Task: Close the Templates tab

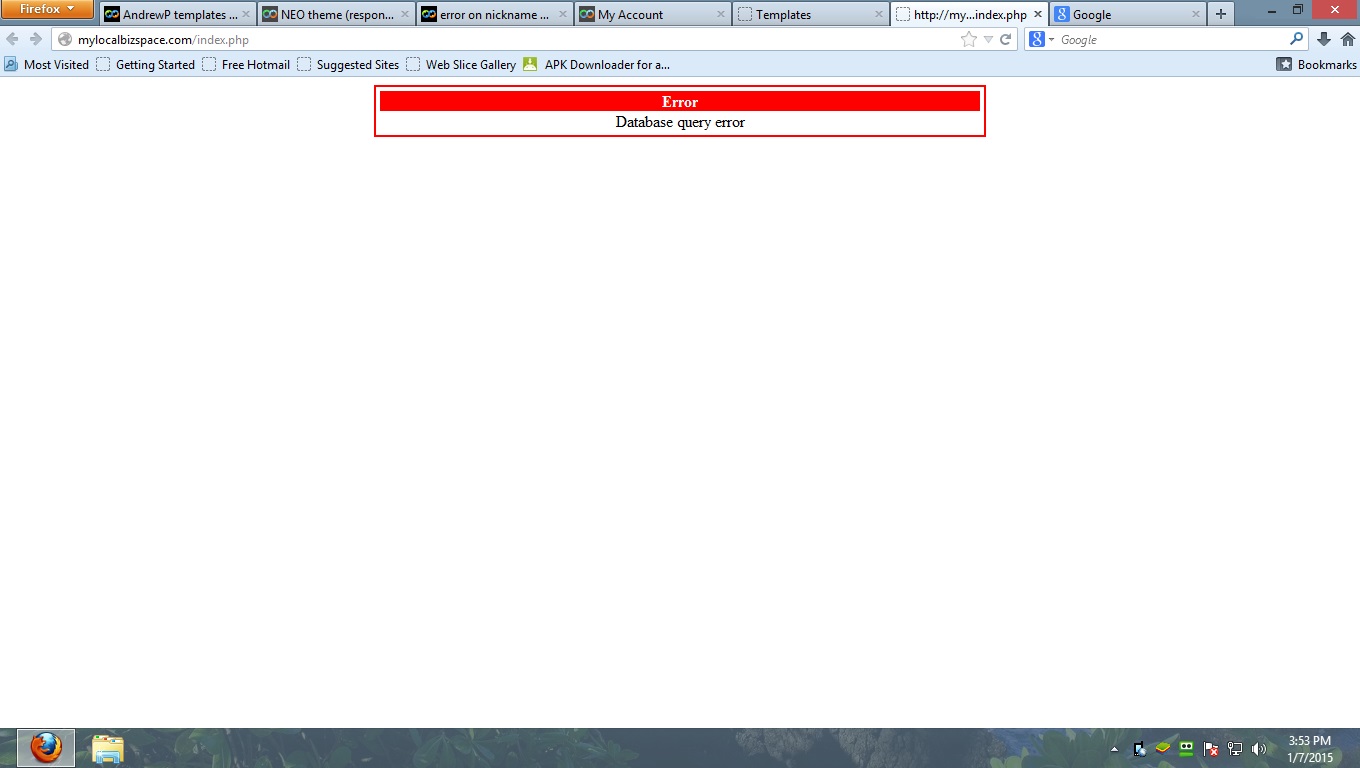Action: [878, 15]
